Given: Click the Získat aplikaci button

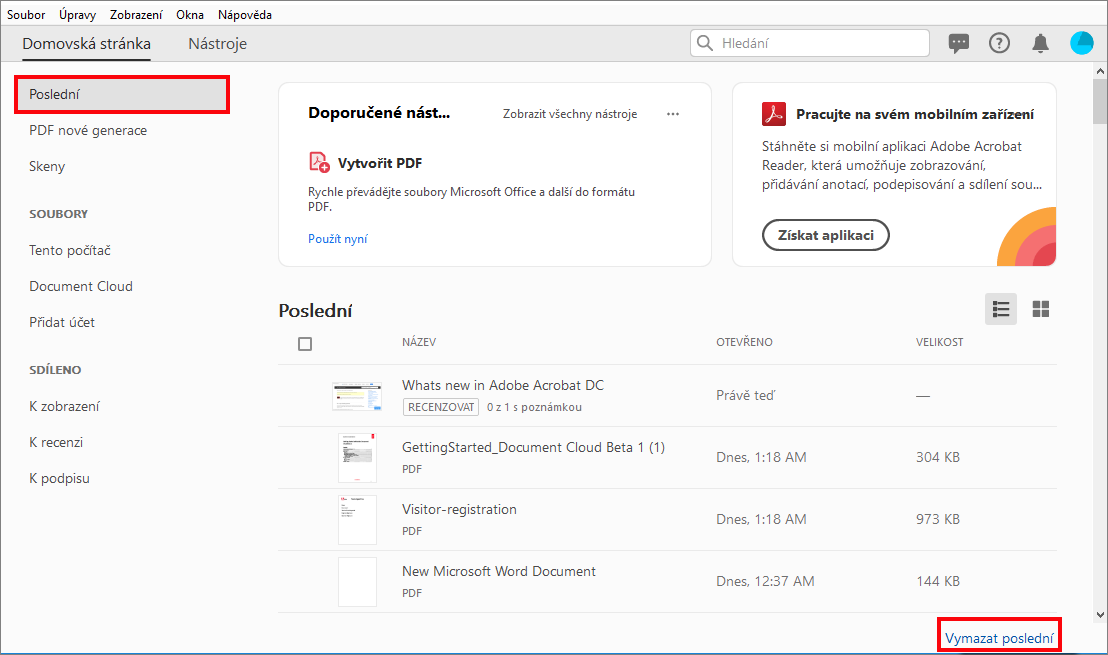Looking at the screenshot, I should [x=825, y=236].
